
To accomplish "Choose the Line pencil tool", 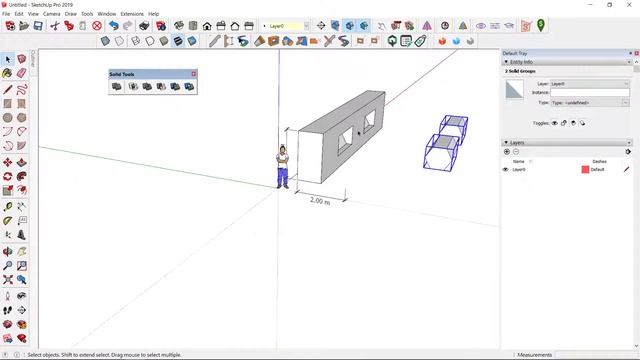I will click(x=7, y=90).
